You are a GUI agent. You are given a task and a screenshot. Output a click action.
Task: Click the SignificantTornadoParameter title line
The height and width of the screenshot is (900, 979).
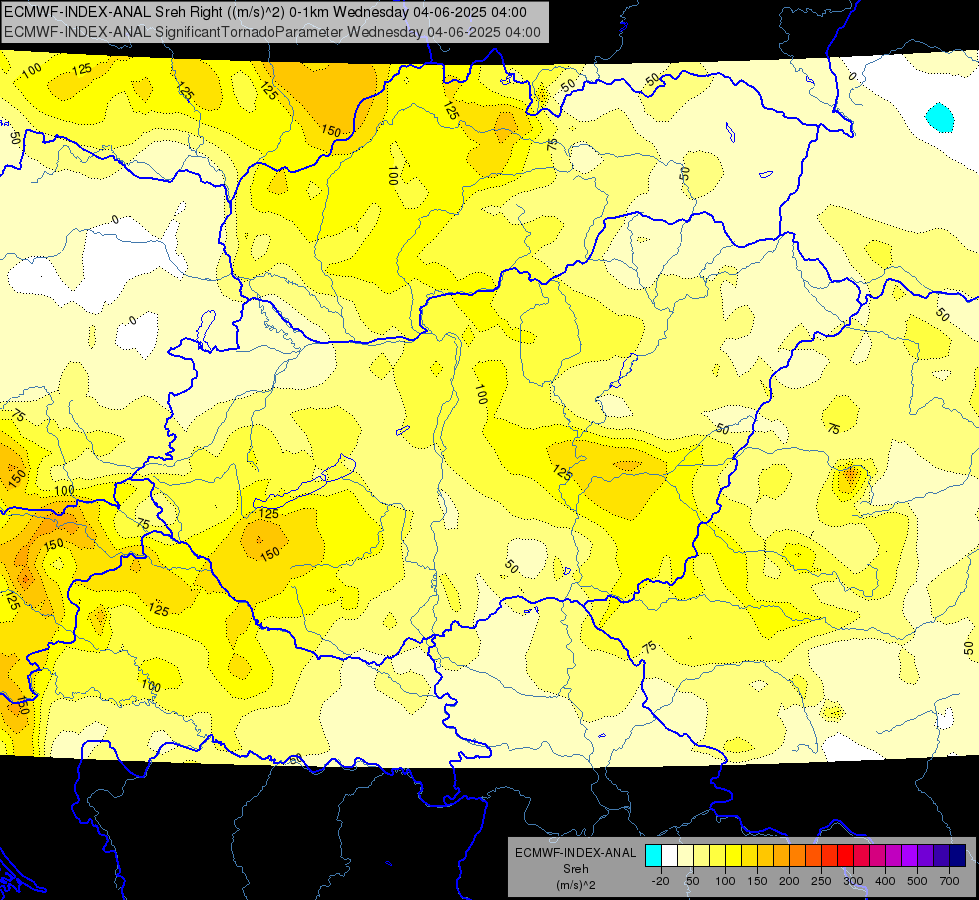(x=272, y=32)
